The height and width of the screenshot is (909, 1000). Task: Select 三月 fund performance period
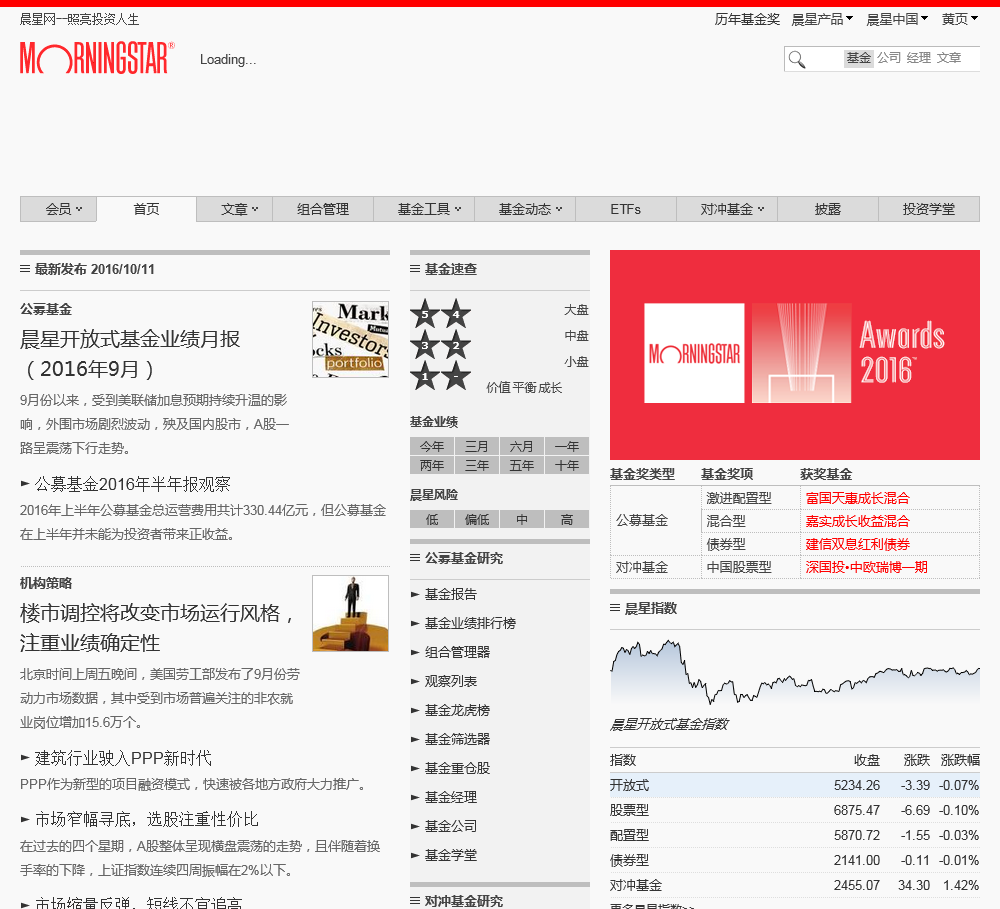click(477, 447)
